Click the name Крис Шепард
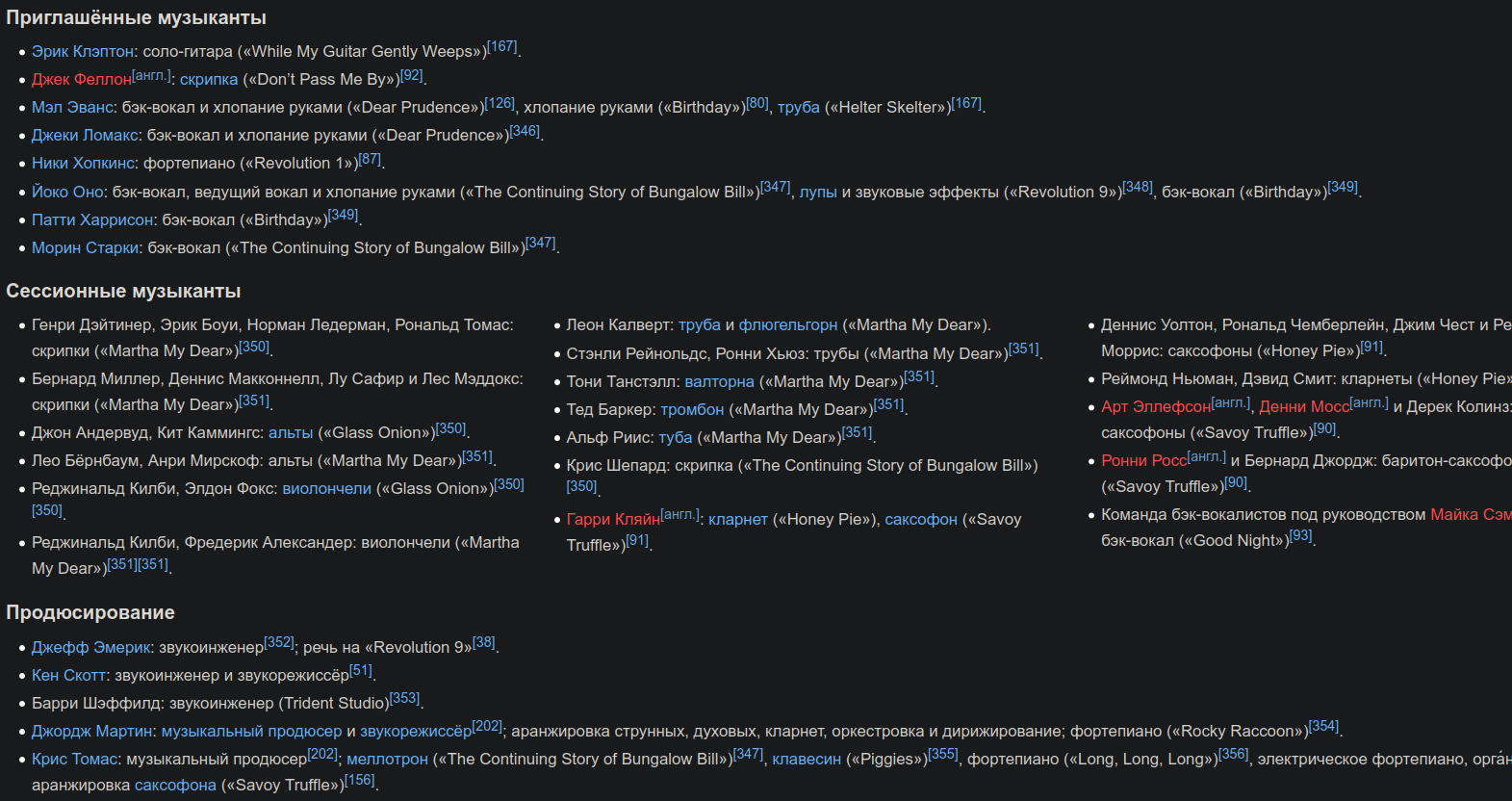Image resolution: width=1512 pixels, height=801 pixels. click(616, 465)
